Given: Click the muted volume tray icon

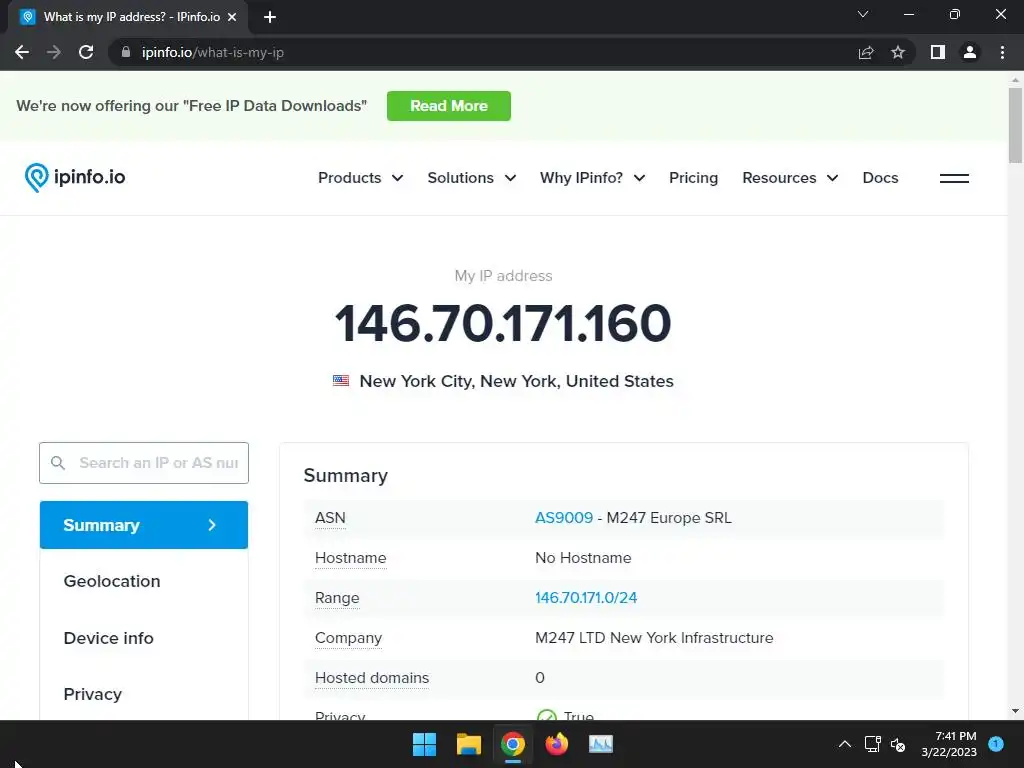Looking at the screenshot, I should coord(898,744).
